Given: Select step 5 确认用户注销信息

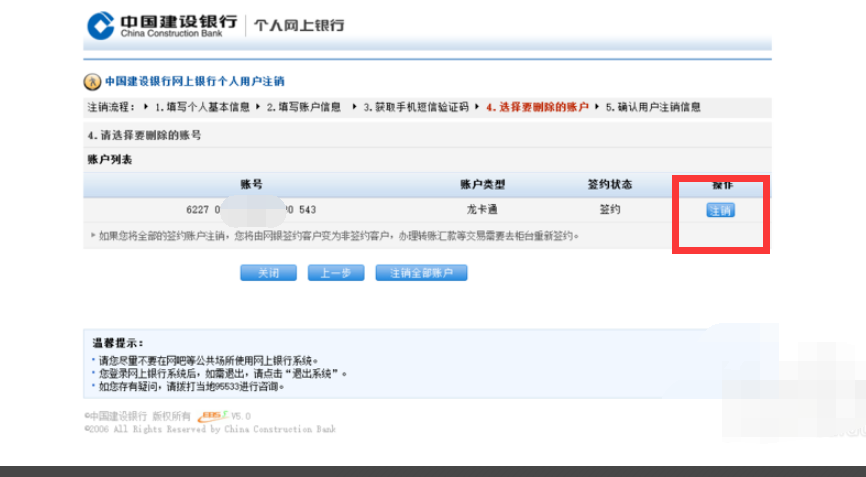Looking at the screenshot, I should [653, 106].
